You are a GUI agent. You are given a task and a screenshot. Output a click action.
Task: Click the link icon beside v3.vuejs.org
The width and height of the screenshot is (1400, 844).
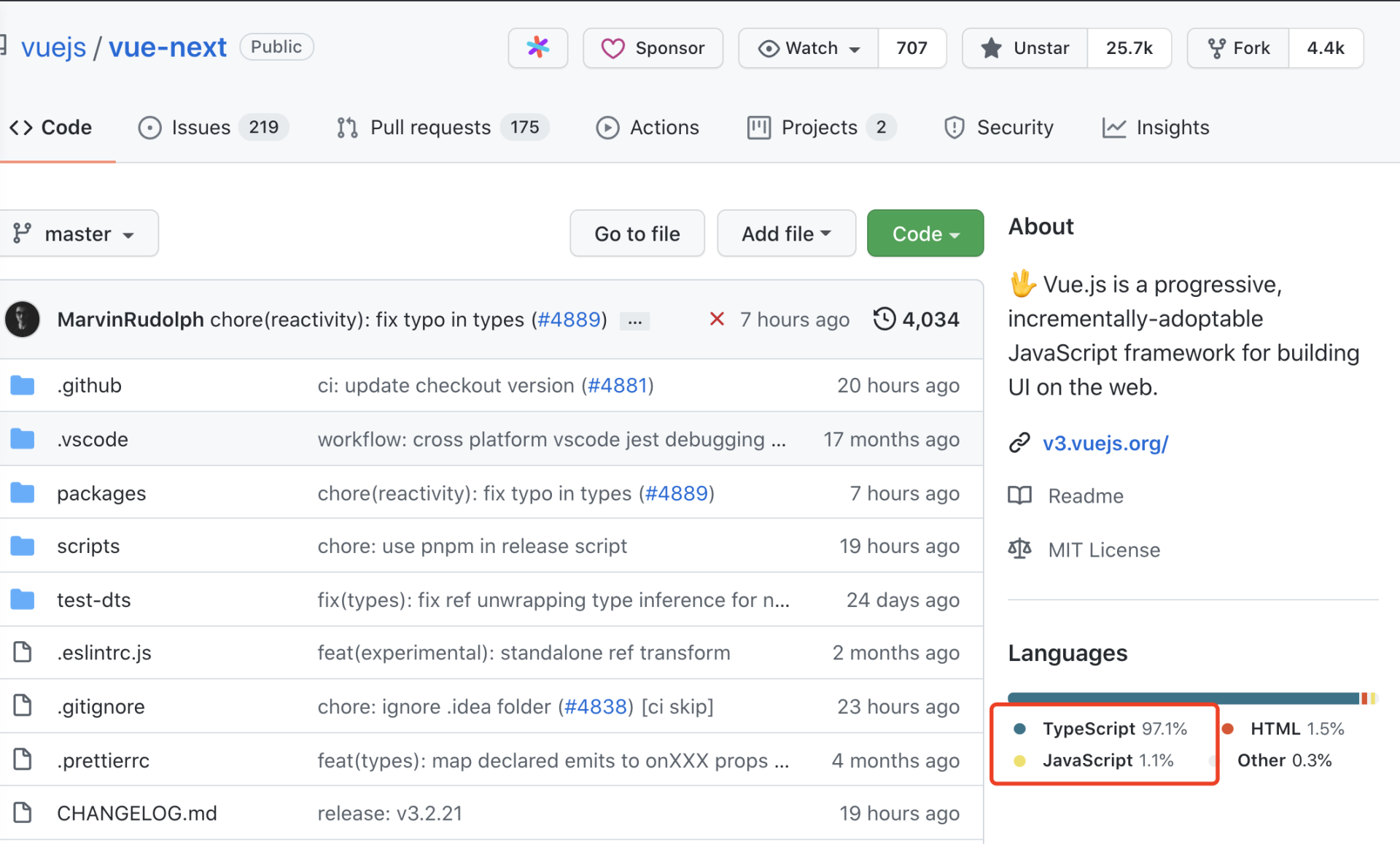click(x=1019, y=443)
